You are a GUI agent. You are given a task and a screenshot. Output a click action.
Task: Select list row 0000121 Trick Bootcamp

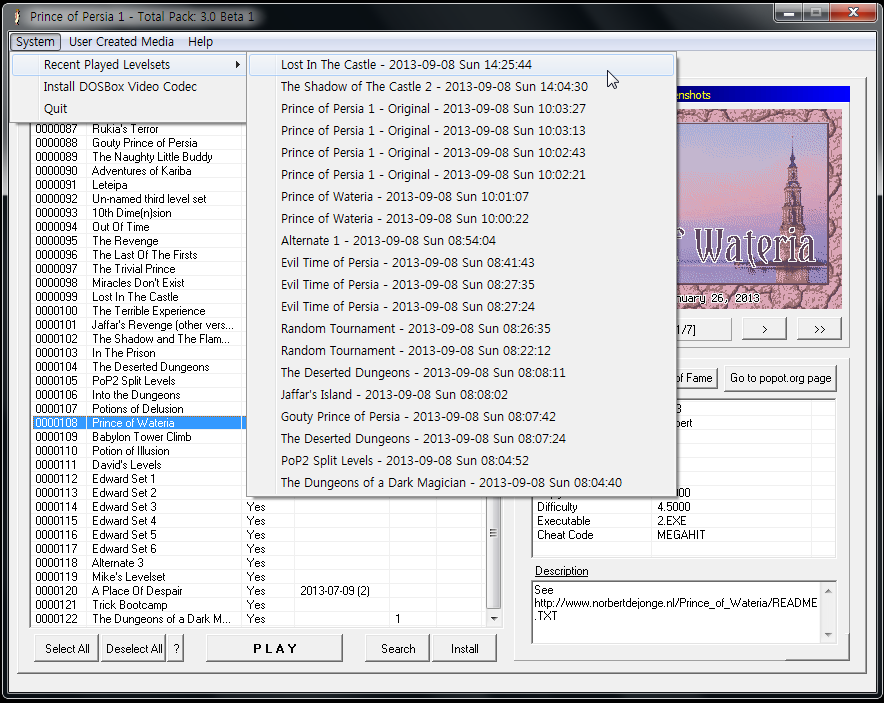[x=258, y=605]
